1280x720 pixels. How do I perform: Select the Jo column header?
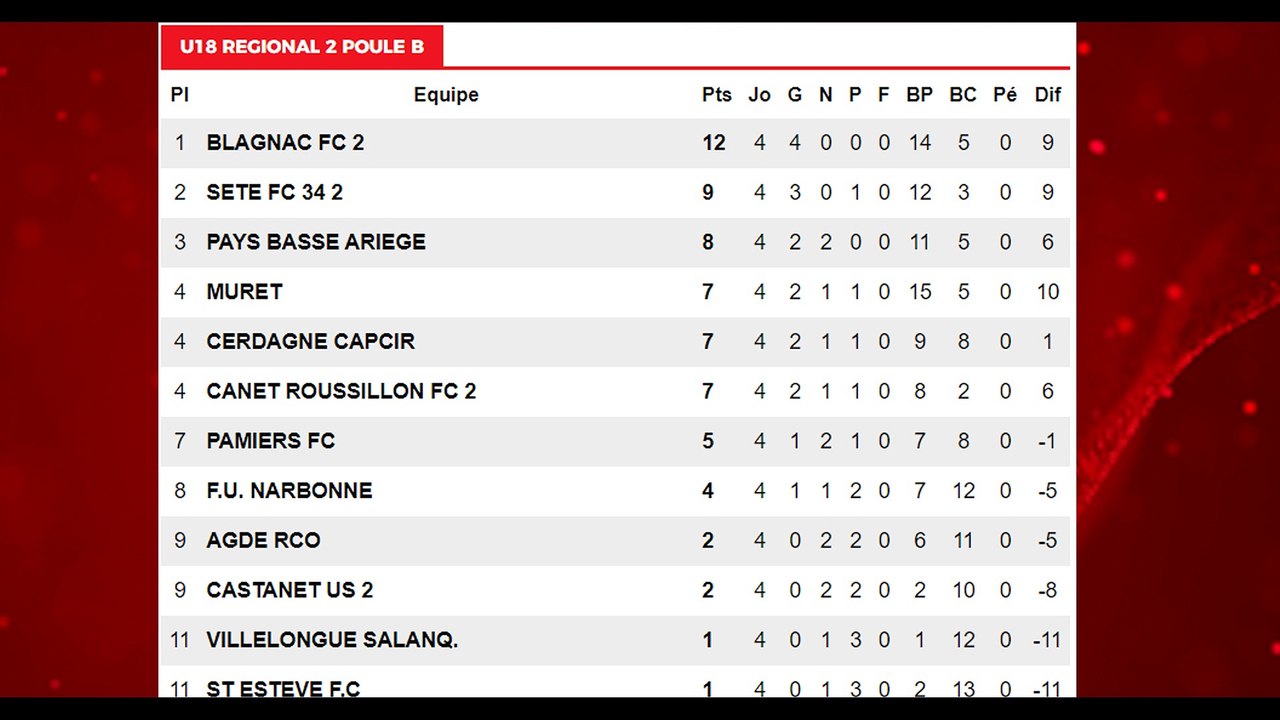[x=760, y=95]
